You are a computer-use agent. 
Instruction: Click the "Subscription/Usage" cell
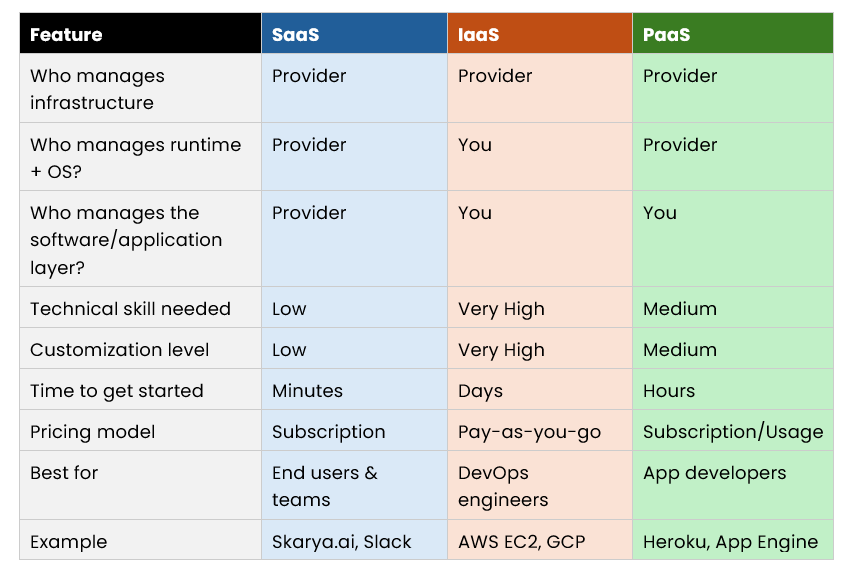[x=733, y=432]
